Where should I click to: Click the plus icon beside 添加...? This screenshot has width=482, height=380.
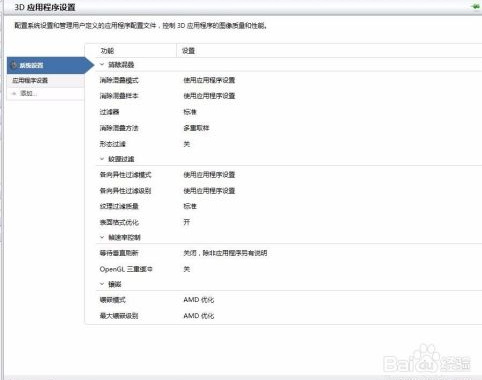14,94
